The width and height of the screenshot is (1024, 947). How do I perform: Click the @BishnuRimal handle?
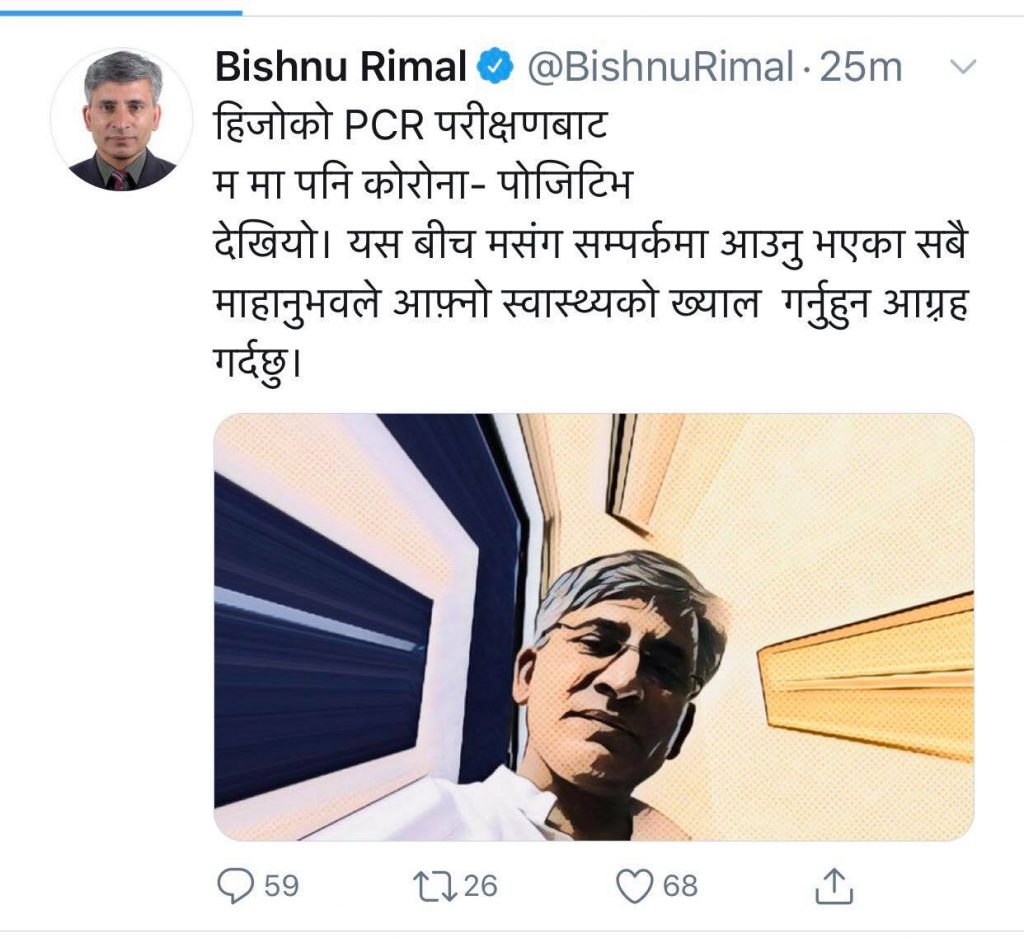tap(659, 67)
